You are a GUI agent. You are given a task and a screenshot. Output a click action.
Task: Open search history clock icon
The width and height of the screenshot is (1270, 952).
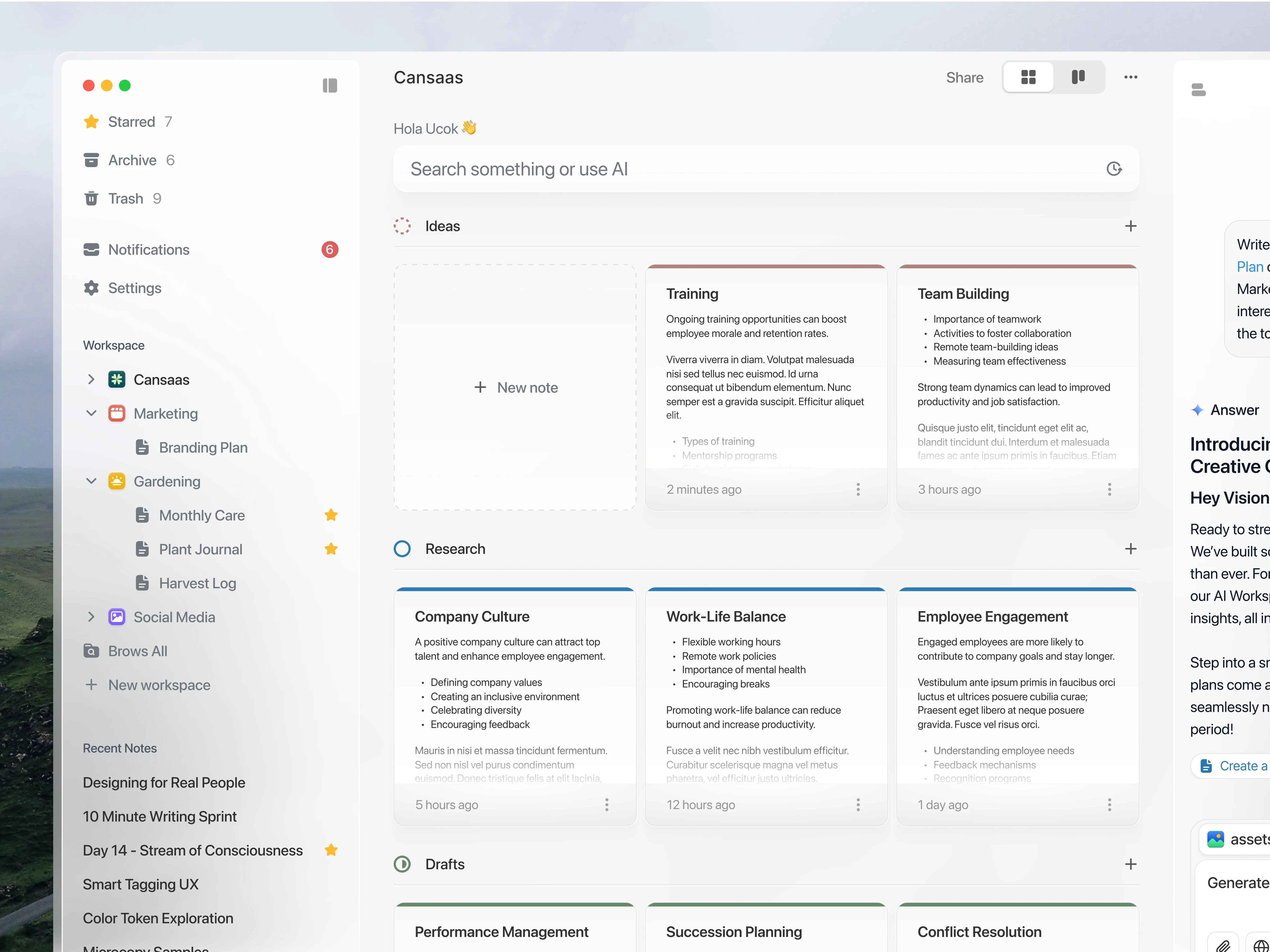tap(1114, 169)
